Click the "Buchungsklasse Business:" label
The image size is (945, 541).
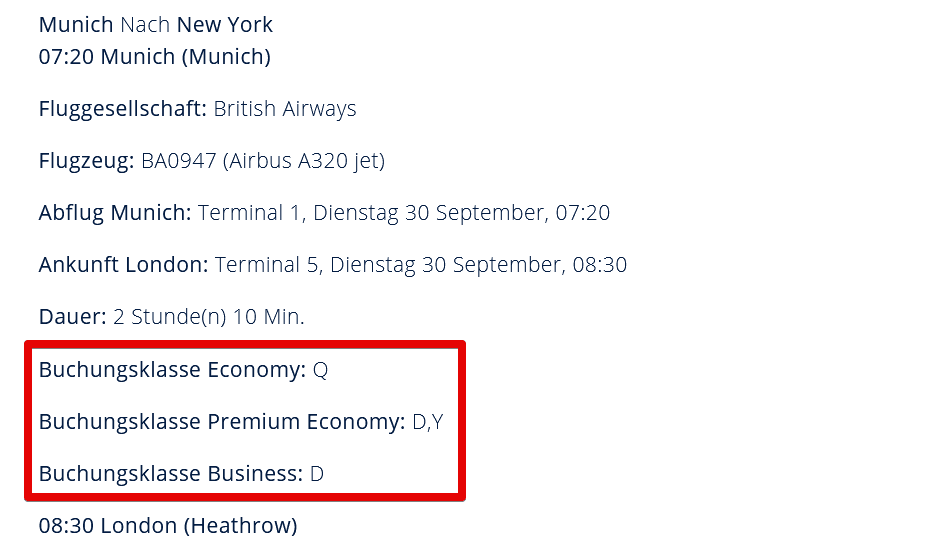(170, 474)
